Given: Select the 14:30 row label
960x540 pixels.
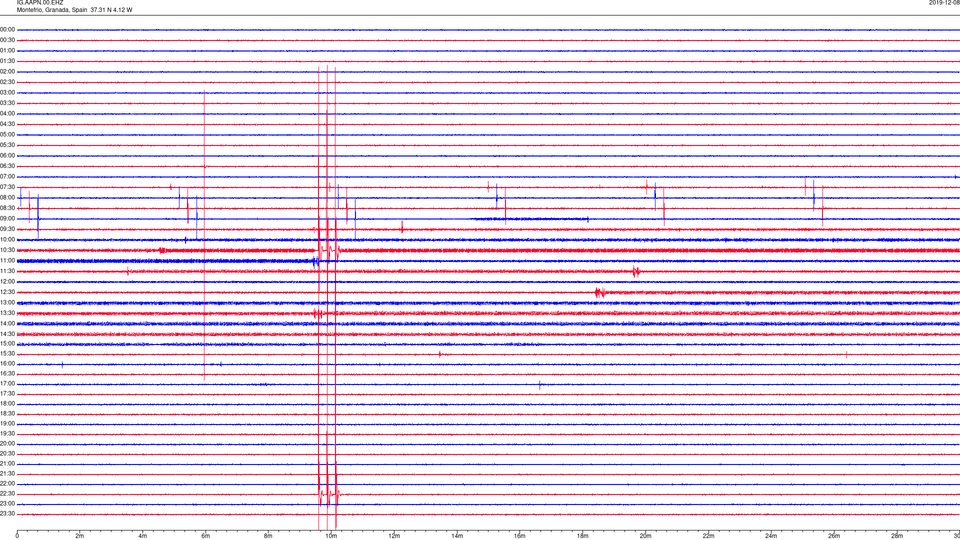Looking at the screenshot, I should [x=7, y=334].
